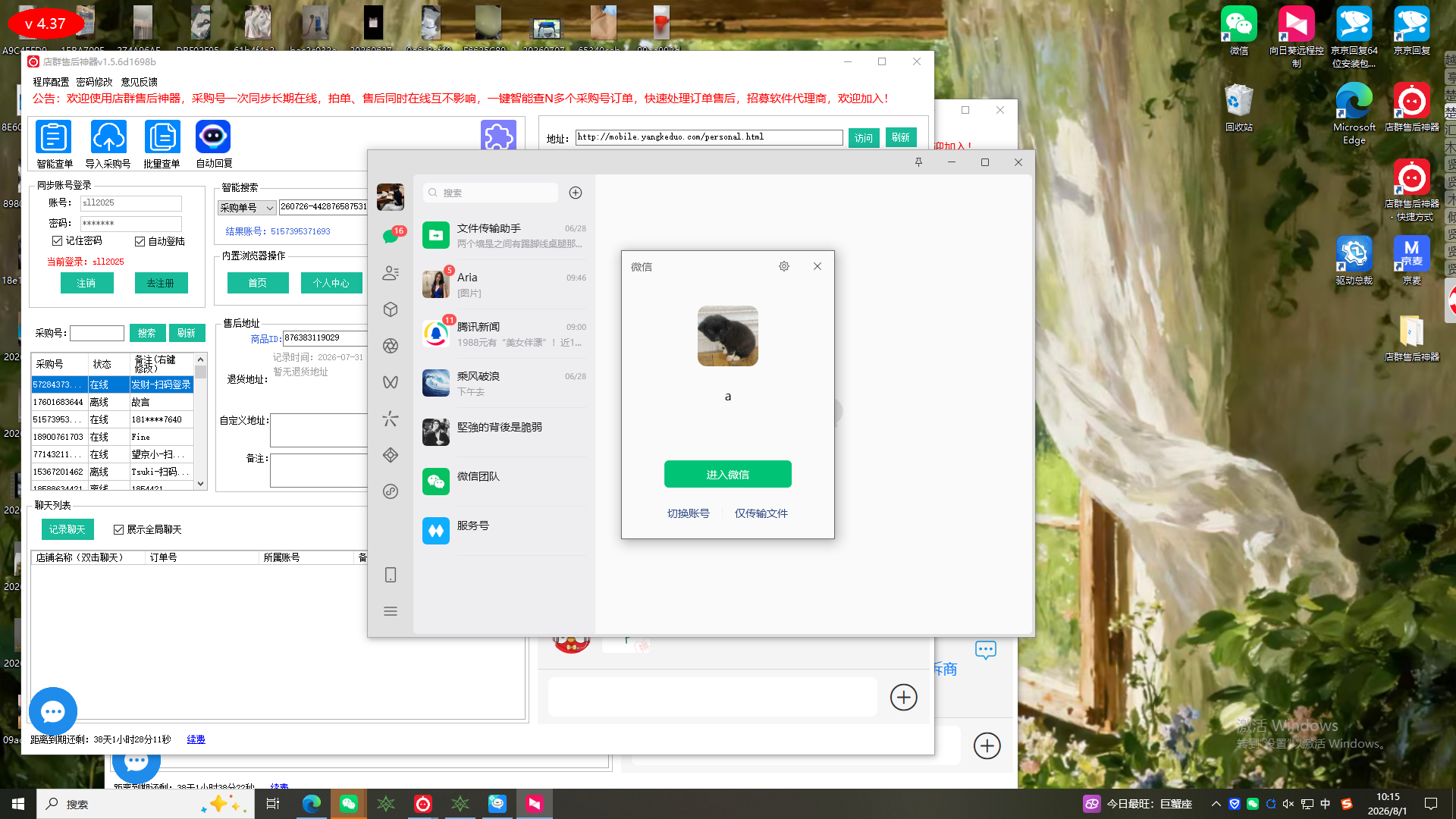
Task: Pin the WeChat window on top
Action: 918,162
